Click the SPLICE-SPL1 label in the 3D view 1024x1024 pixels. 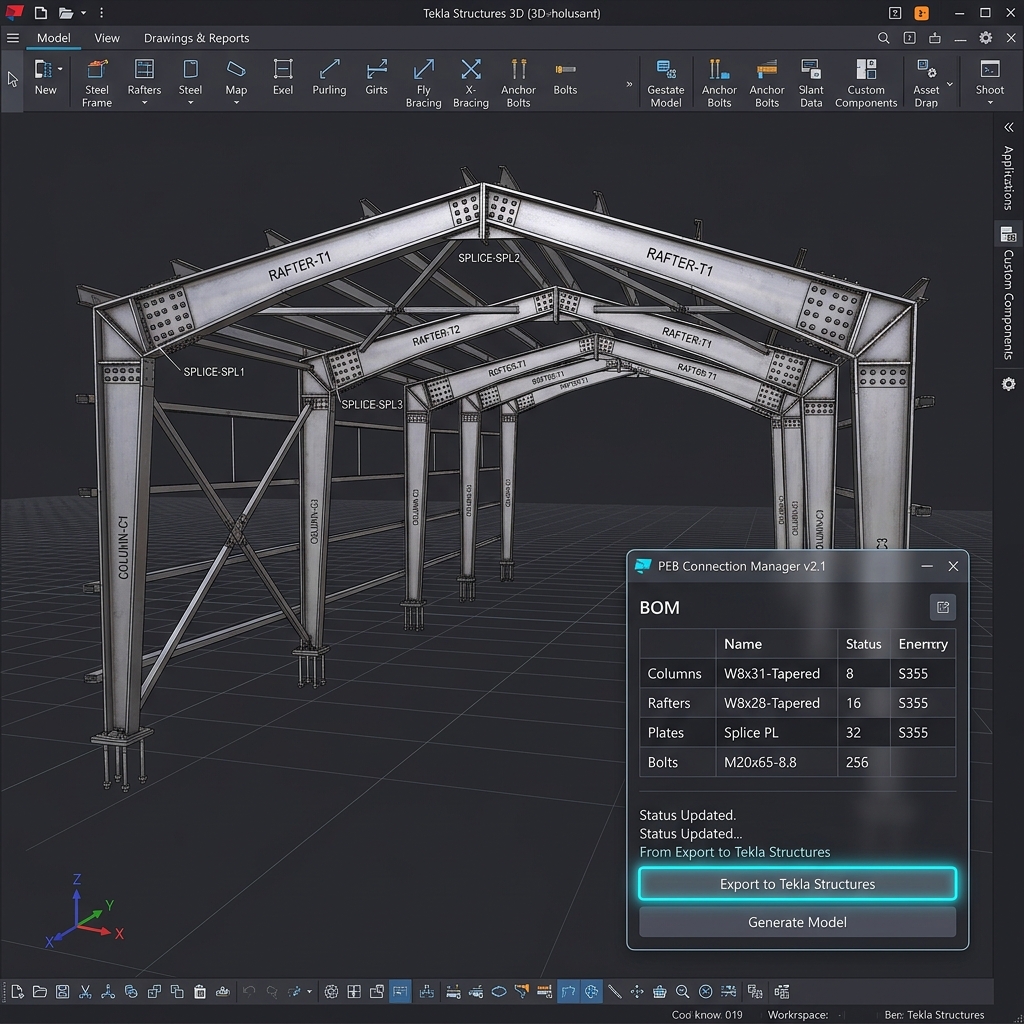pos(214,372)
